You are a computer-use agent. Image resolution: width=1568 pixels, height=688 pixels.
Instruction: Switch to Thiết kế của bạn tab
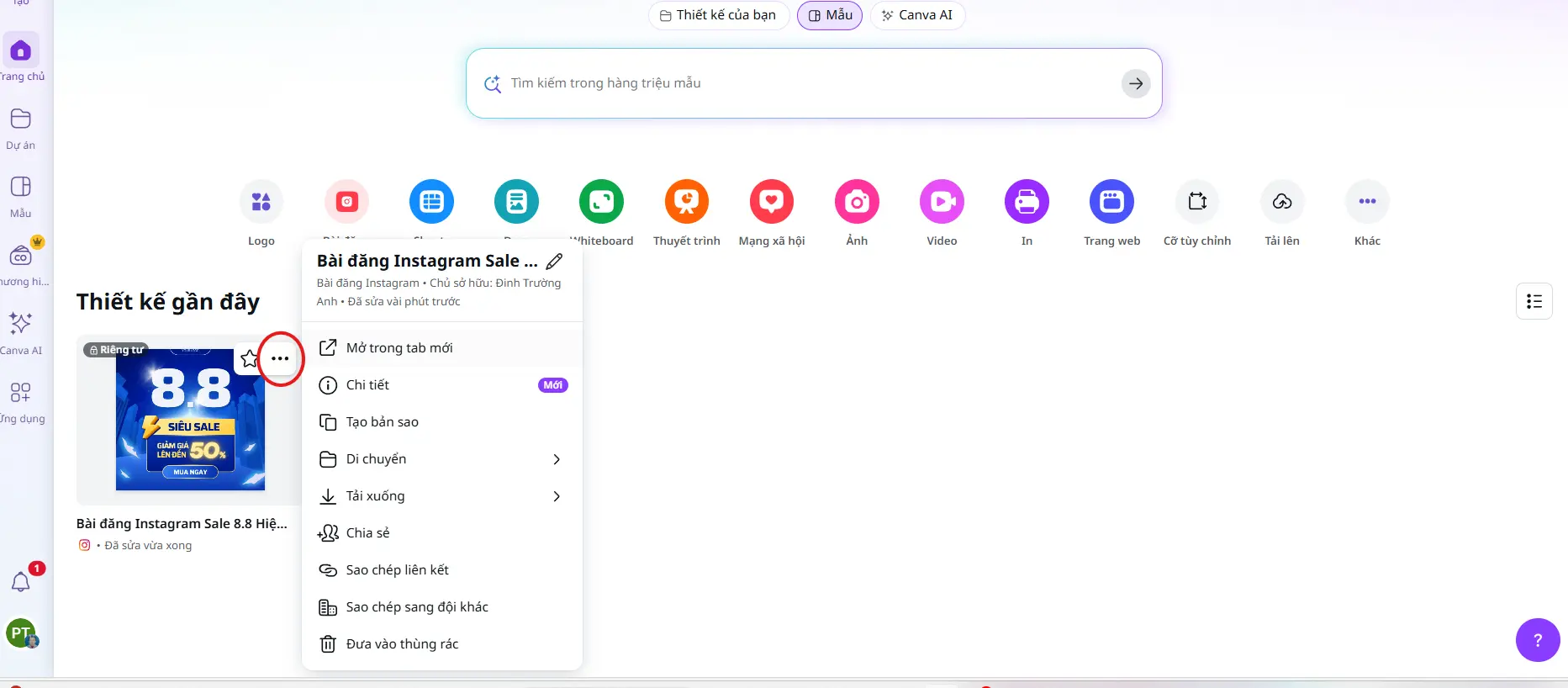718,15
